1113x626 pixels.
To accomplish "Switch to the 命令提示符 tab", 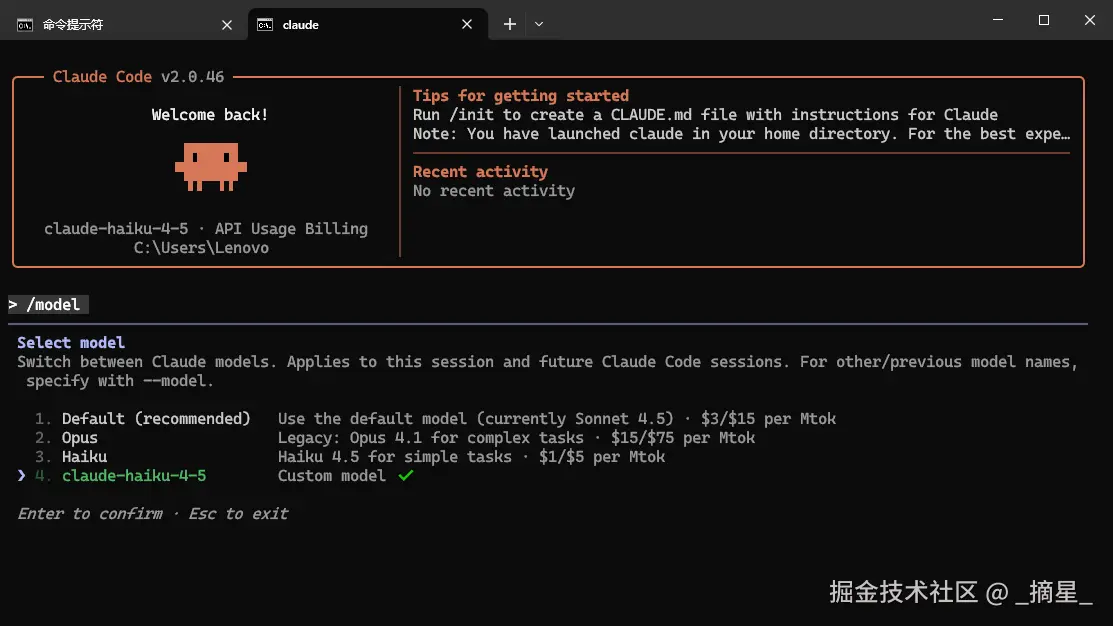I will 110,24.
